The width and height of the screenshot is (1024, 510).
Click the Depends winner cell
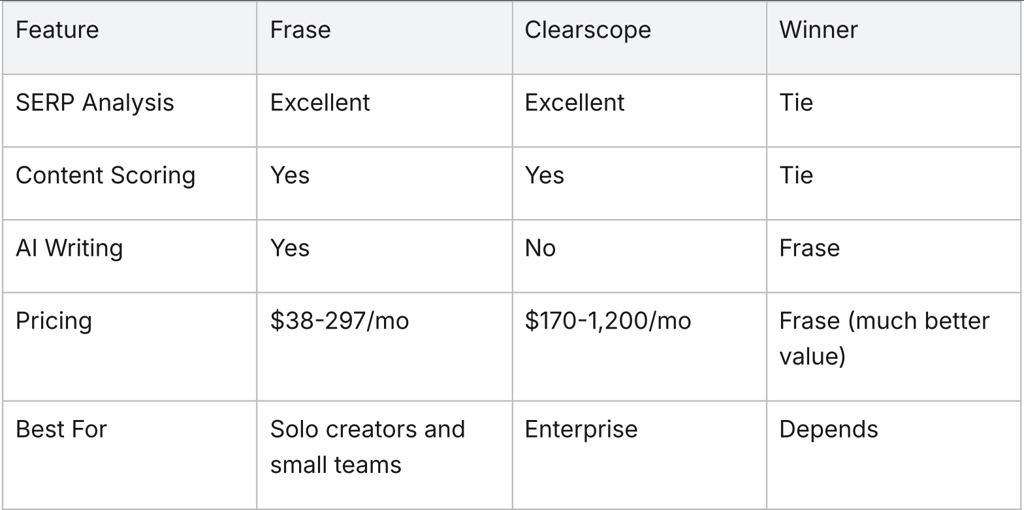[828, 430]
